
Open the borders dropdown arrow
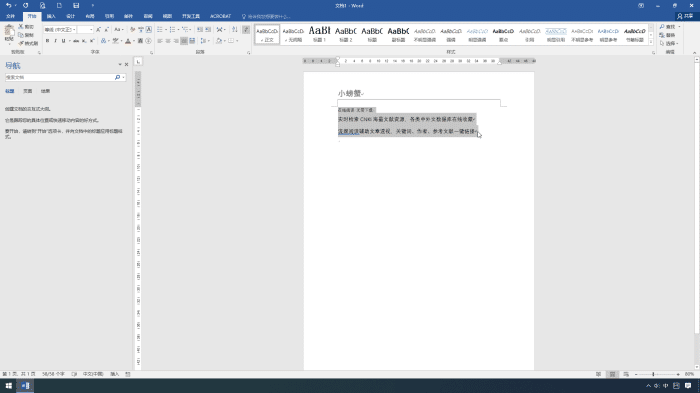[237, 41]
